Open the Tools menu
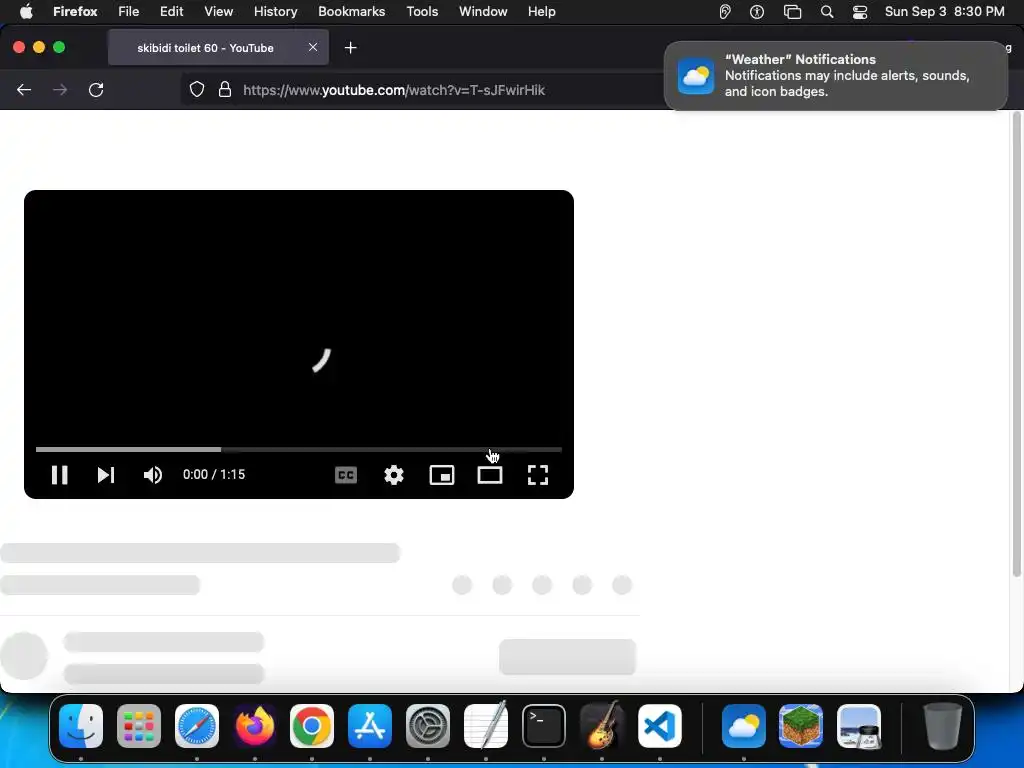Screen dimensions: 1024x768 click(x=422, y=12)
